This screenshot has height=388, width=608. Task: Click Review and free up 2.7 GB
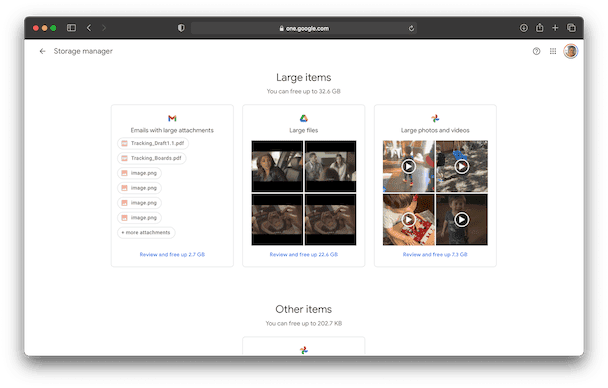(172, 255)
